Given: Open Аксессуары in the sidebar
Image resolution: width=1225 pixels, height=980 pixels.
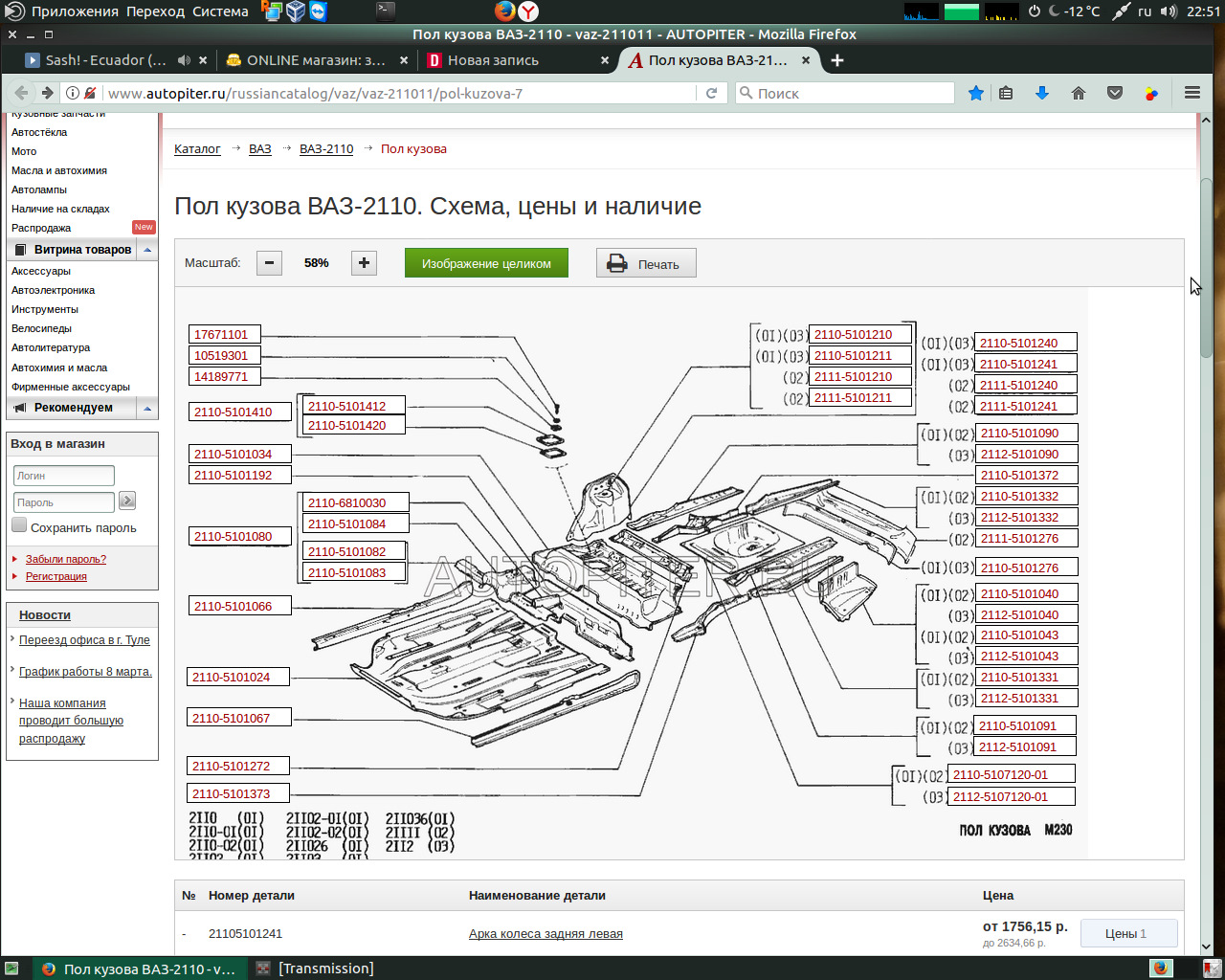Looking at the screenshot, I should (x=41, y=271).
